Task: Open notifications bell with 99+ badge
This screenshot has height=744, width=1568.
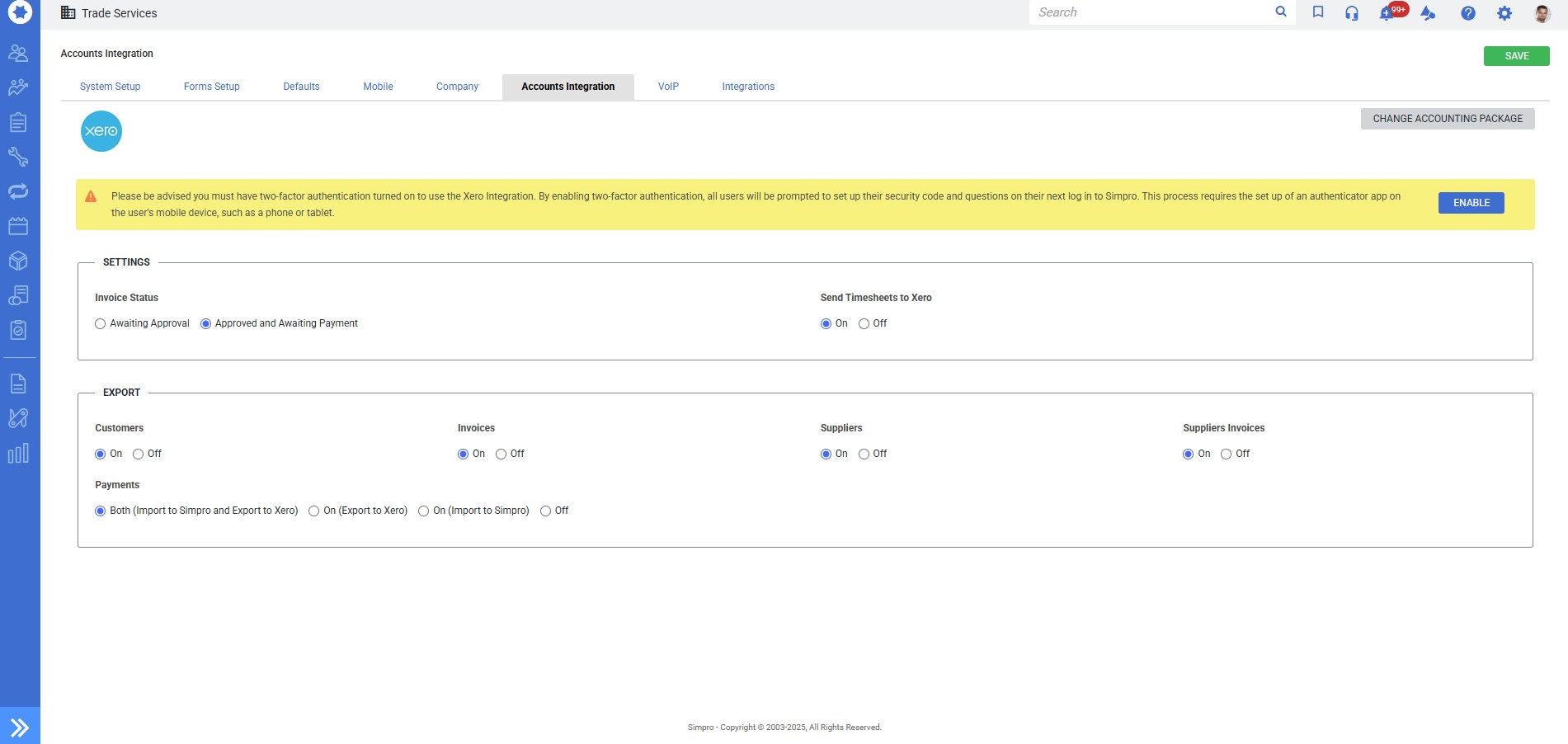Action: point(1387,13)
